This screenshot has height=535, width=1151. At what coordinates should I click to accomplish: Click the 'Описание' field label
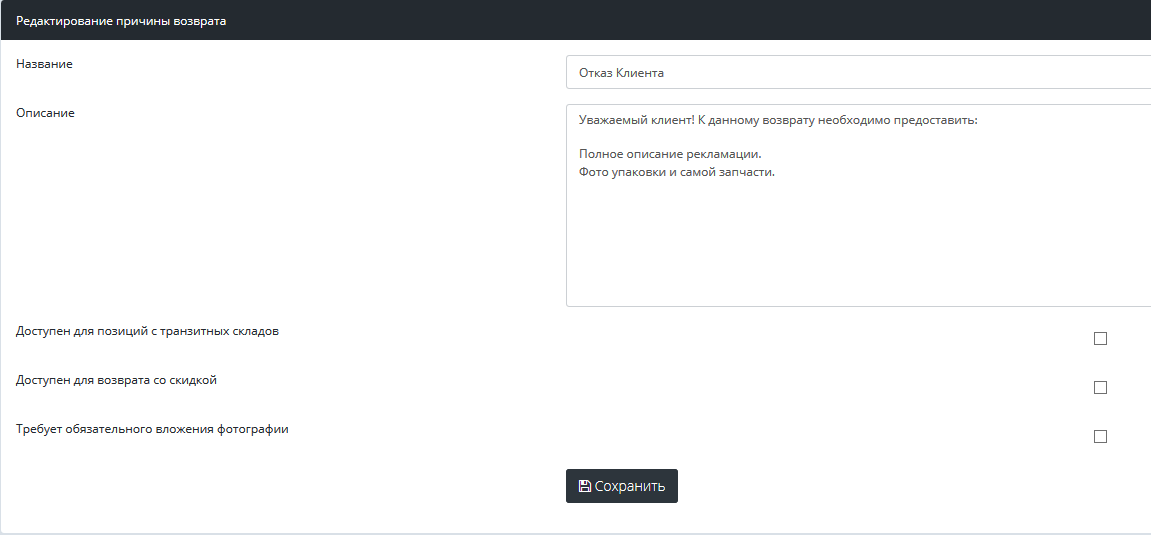tap(45, 113)
